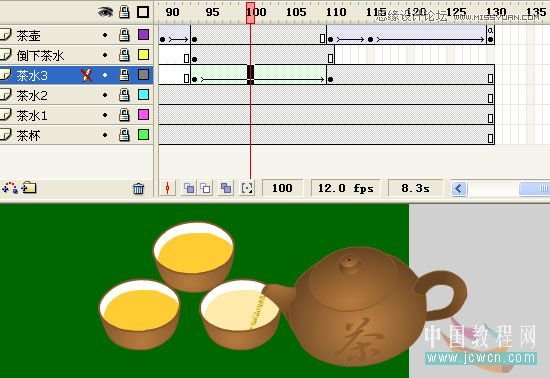
Task: Click the 12.0 fps frame rate field
Action: (x=346, y=188)
